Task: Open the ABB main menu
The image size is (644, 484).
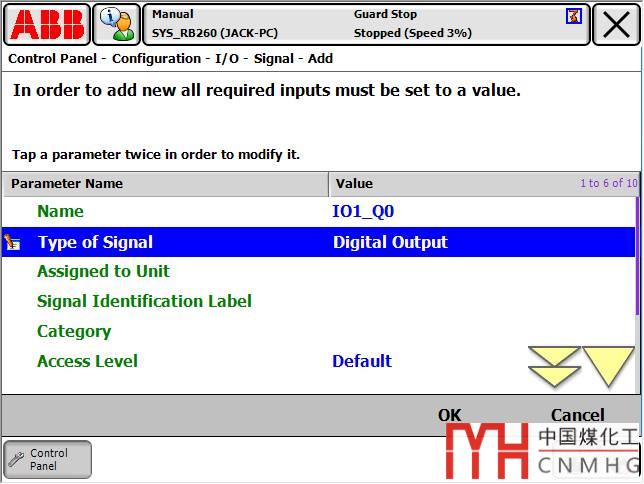Action: tap(46, 25)
